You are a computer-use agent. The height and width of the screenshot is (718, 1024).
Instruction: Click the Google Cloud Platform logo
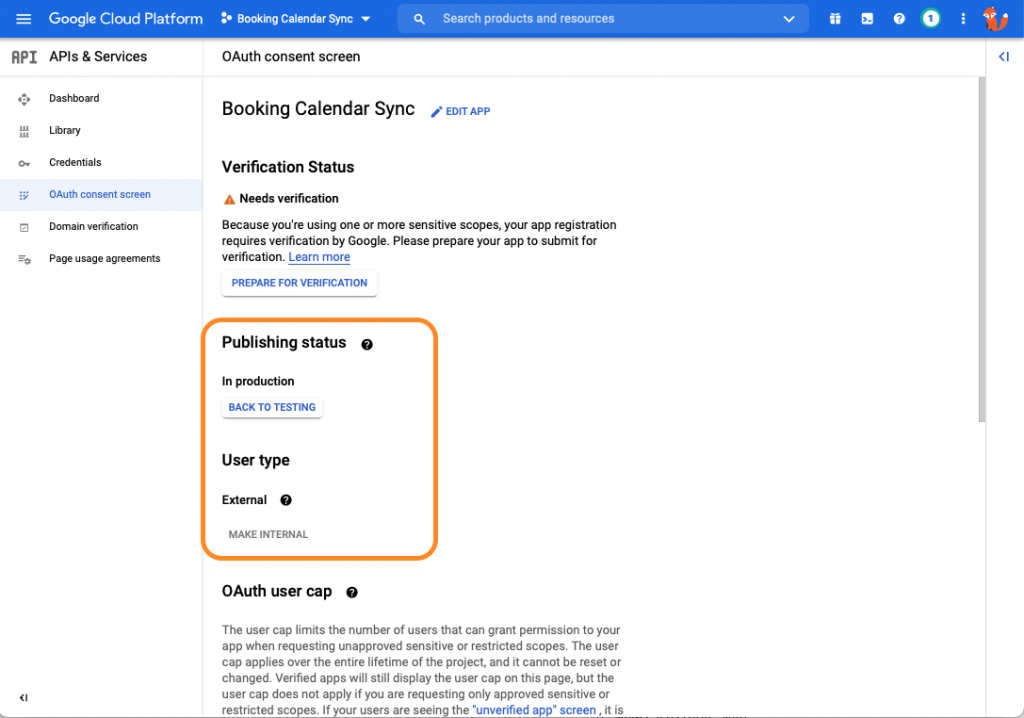click(x=125, y=18)
